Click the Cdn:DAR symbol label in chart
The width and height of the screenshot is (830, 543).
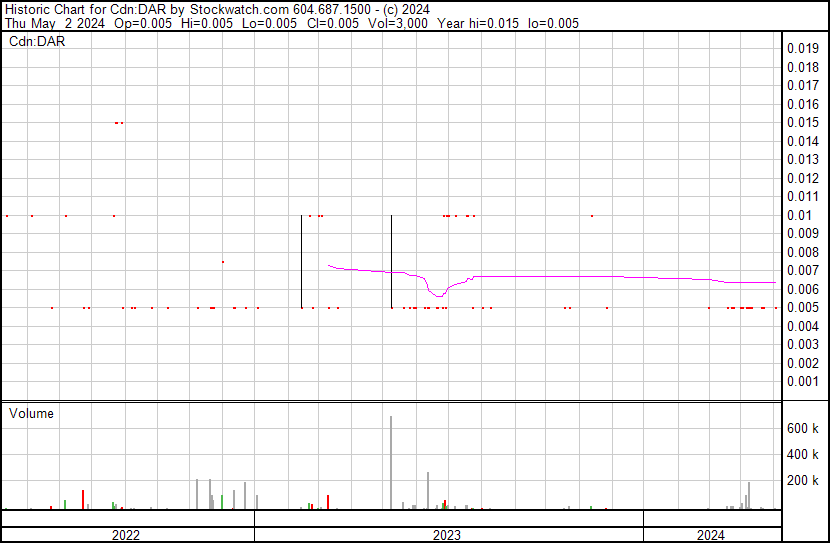(36, 42)
